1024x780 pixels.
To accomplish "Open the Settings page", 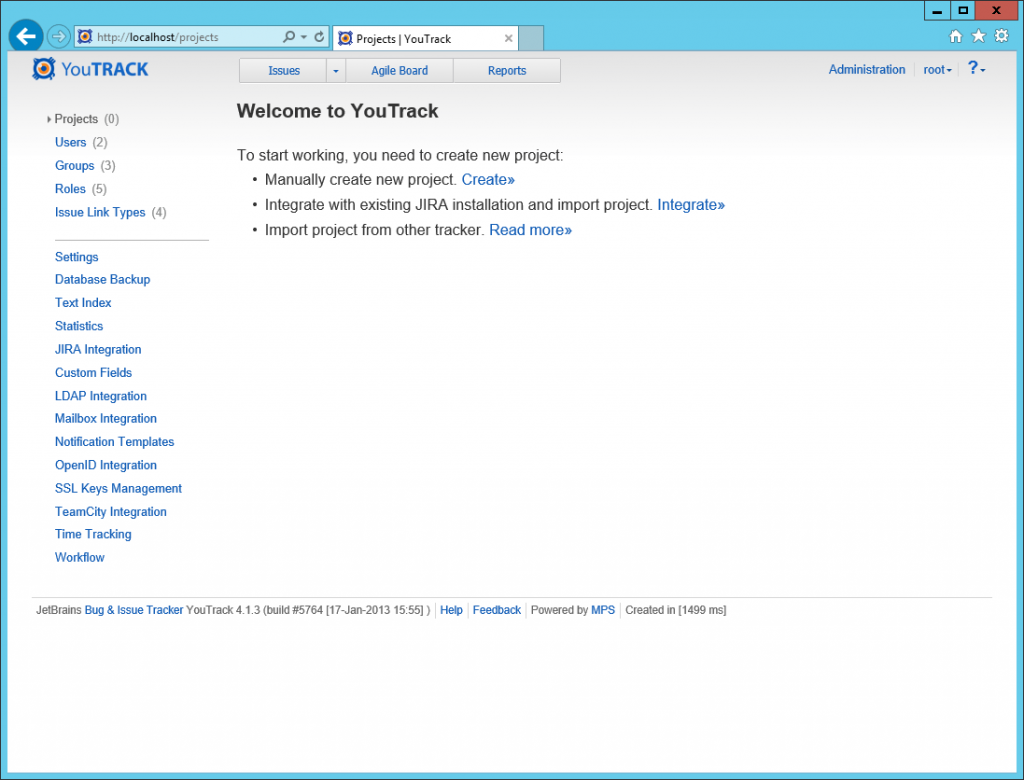I will pos(76,257).
